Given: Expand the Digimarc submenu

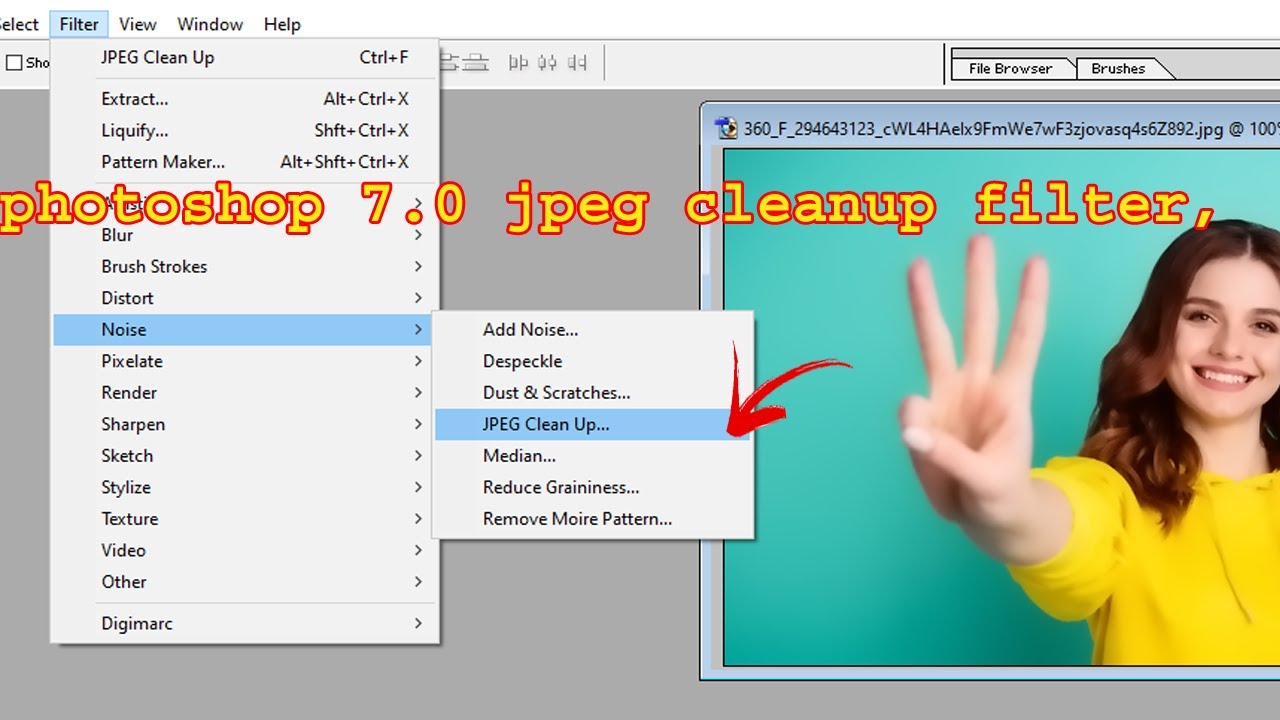Looking at the screenshot, I should click(x=245, y=623).
